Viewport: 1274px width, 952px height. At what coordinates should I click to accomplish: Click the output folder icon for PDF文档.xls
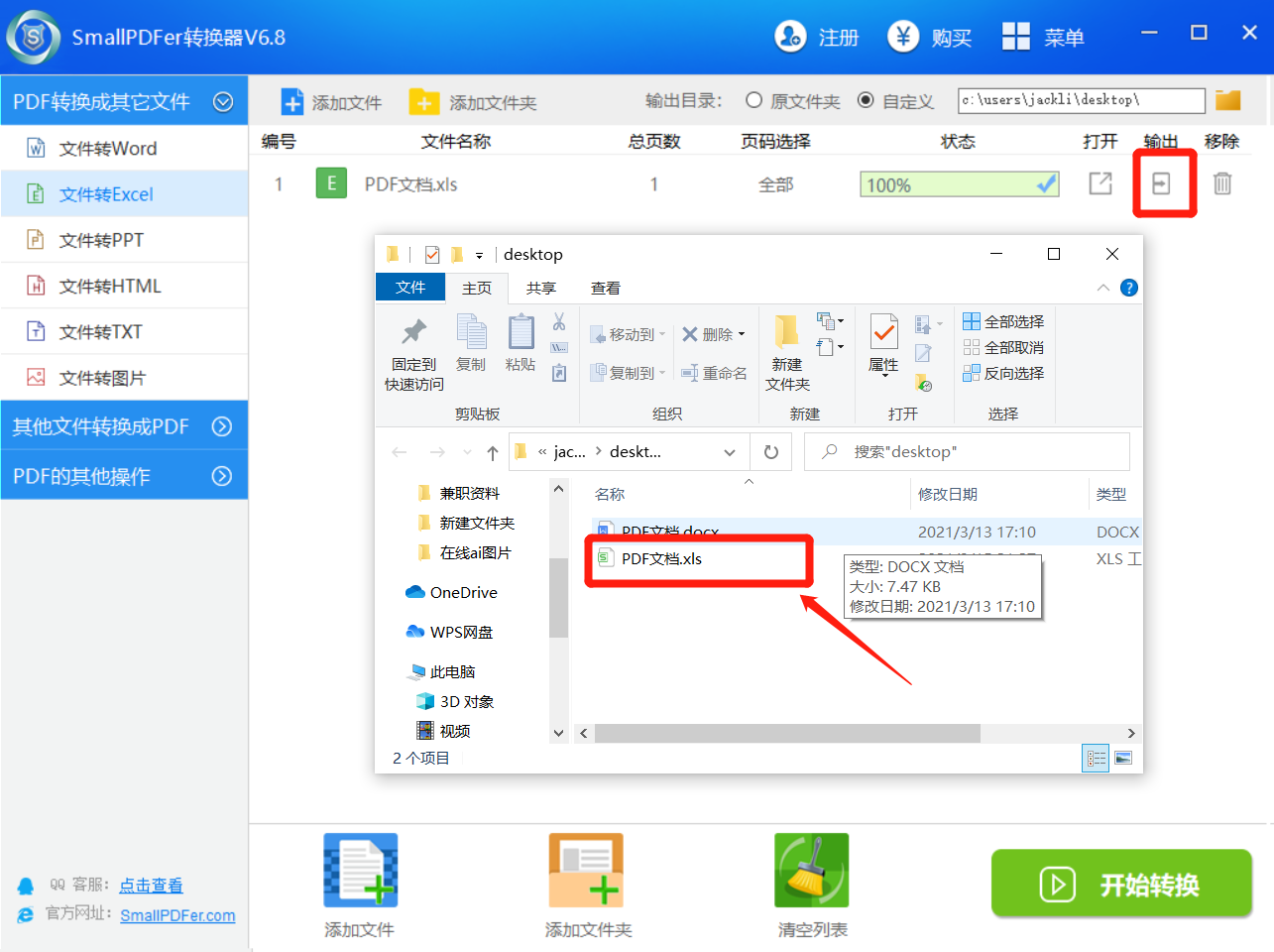pyautogui.click(x=1161, y=183)
